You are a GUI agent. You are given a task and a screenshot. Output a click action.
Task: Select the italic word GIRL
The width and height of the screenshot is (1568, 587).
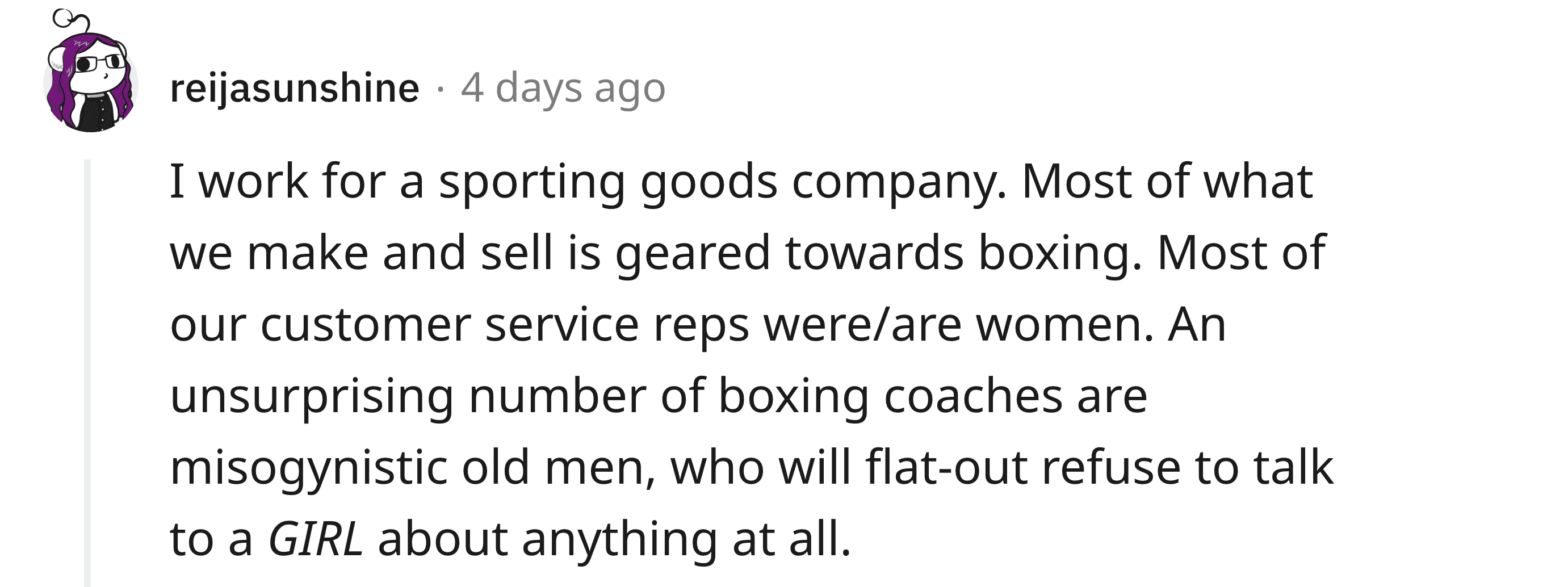click(315, 539)
